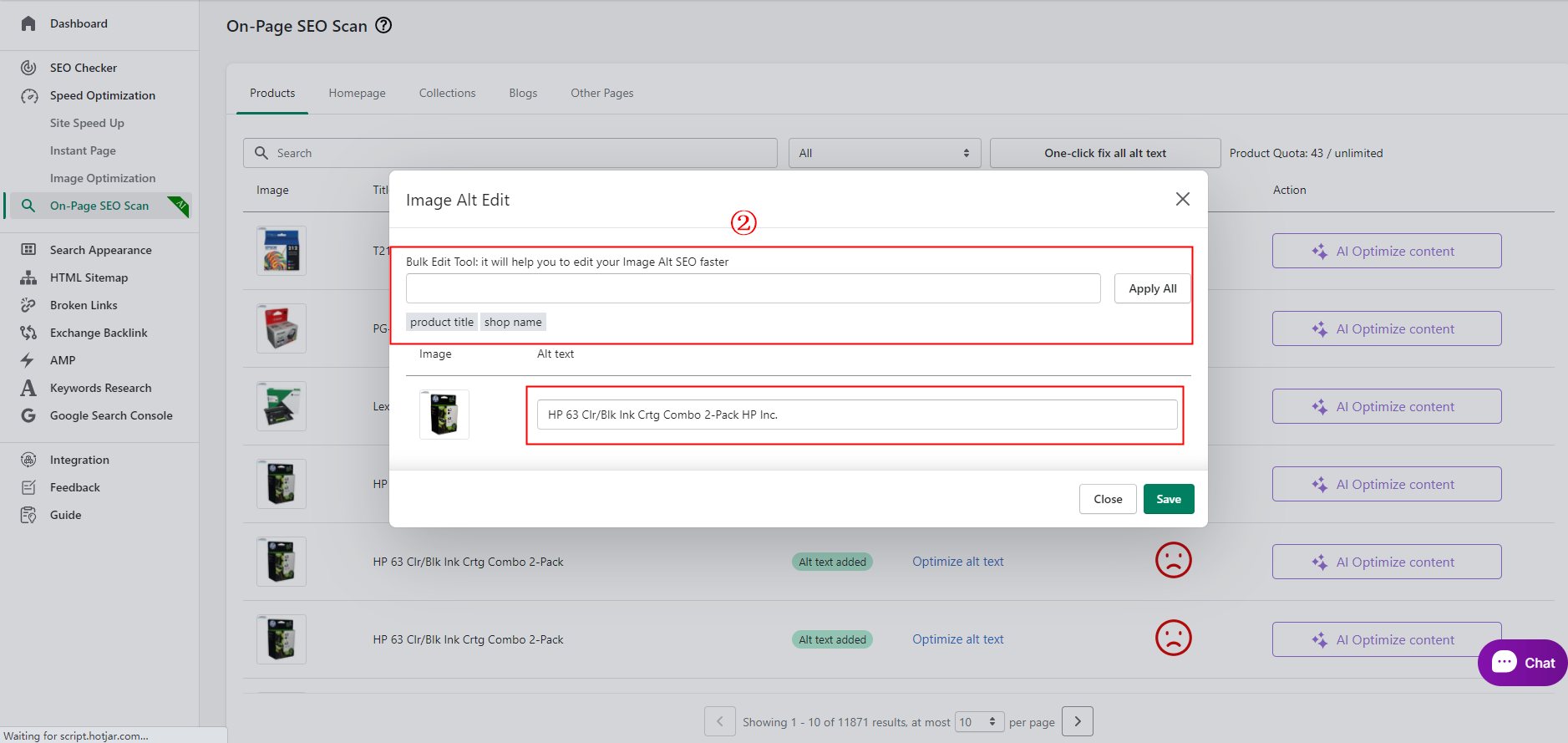The height and width of the screenshot is (743, 1568).
Task: Click the red ink cartridge product thumbnail
Action: click(282, 328)
